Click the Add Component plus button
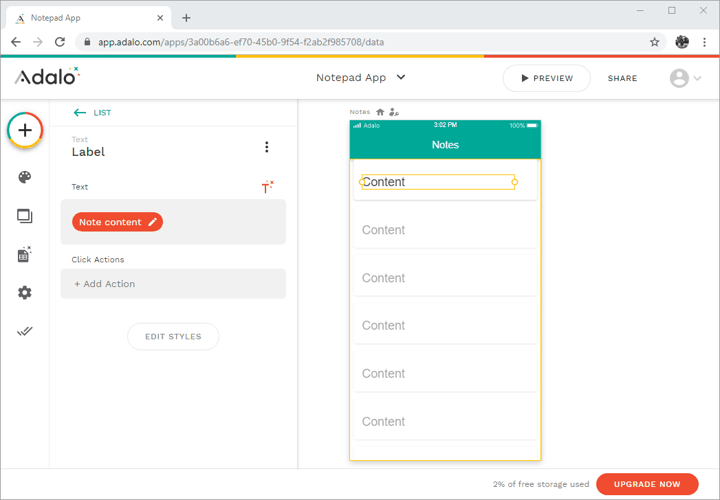The image size is (720, 500). click(x=25, y=130)
